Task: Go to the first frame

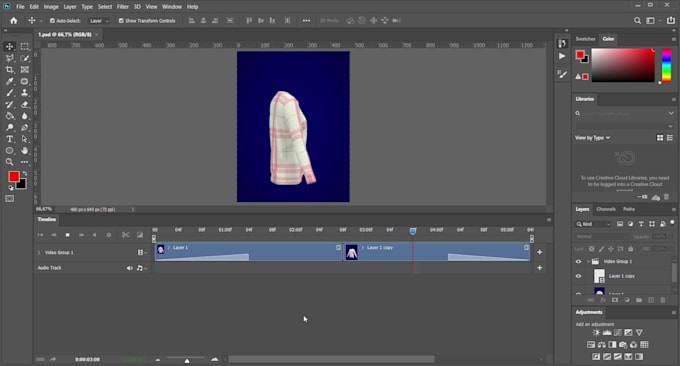Action: (x=40, y=235)
